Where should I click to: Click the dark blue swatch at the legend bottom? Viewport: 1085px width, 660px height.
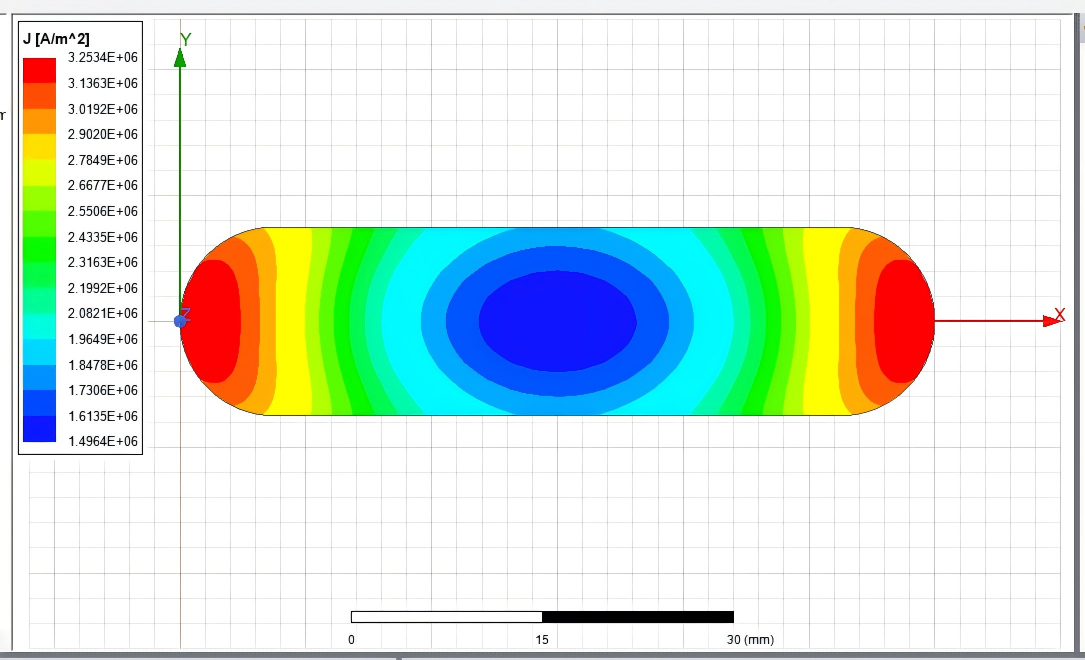[x=39, y=429]
